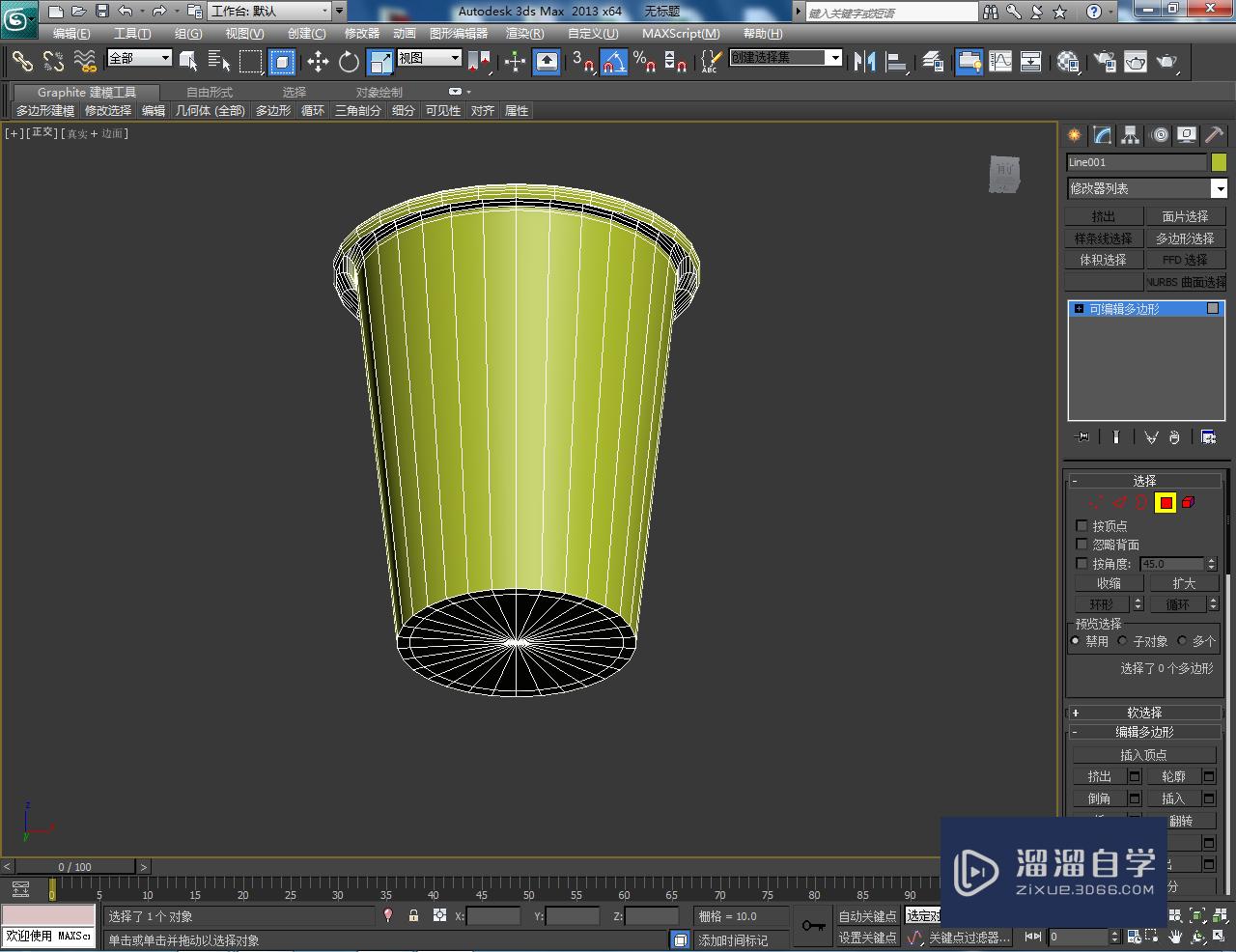
Task: Collapse the 编辑多边形 rollout
Action: pyautogui.click(x=1144, y=732)
